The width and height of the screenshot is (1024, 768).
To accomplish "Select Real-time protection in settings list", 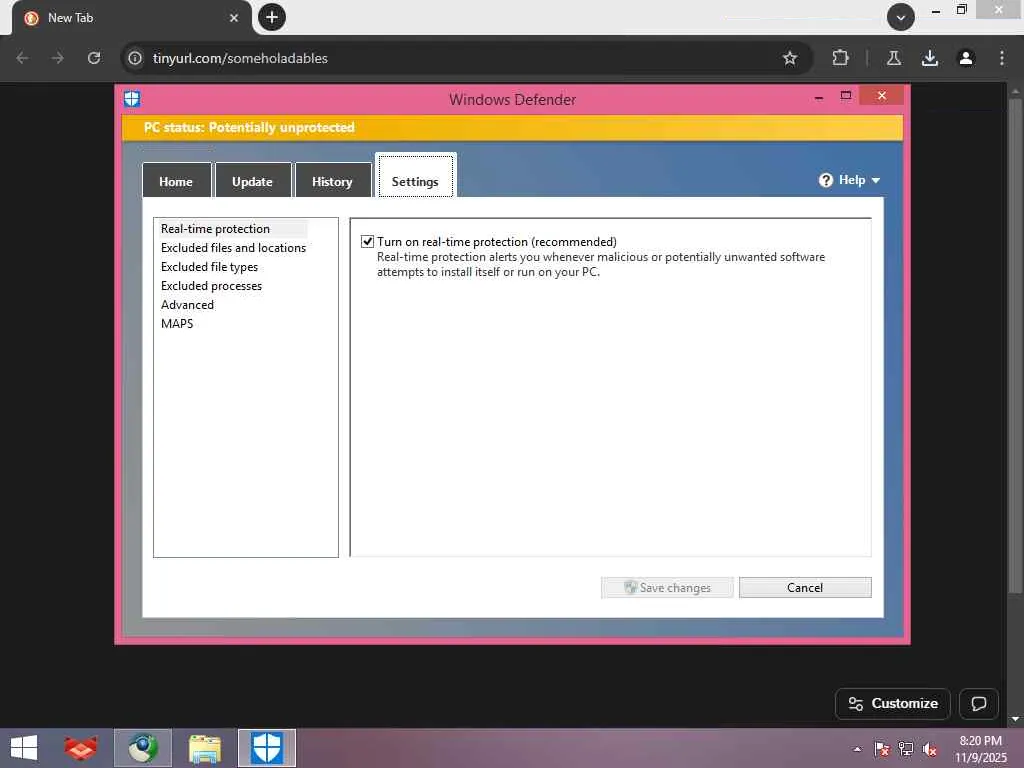I will [x=215, y=229].
